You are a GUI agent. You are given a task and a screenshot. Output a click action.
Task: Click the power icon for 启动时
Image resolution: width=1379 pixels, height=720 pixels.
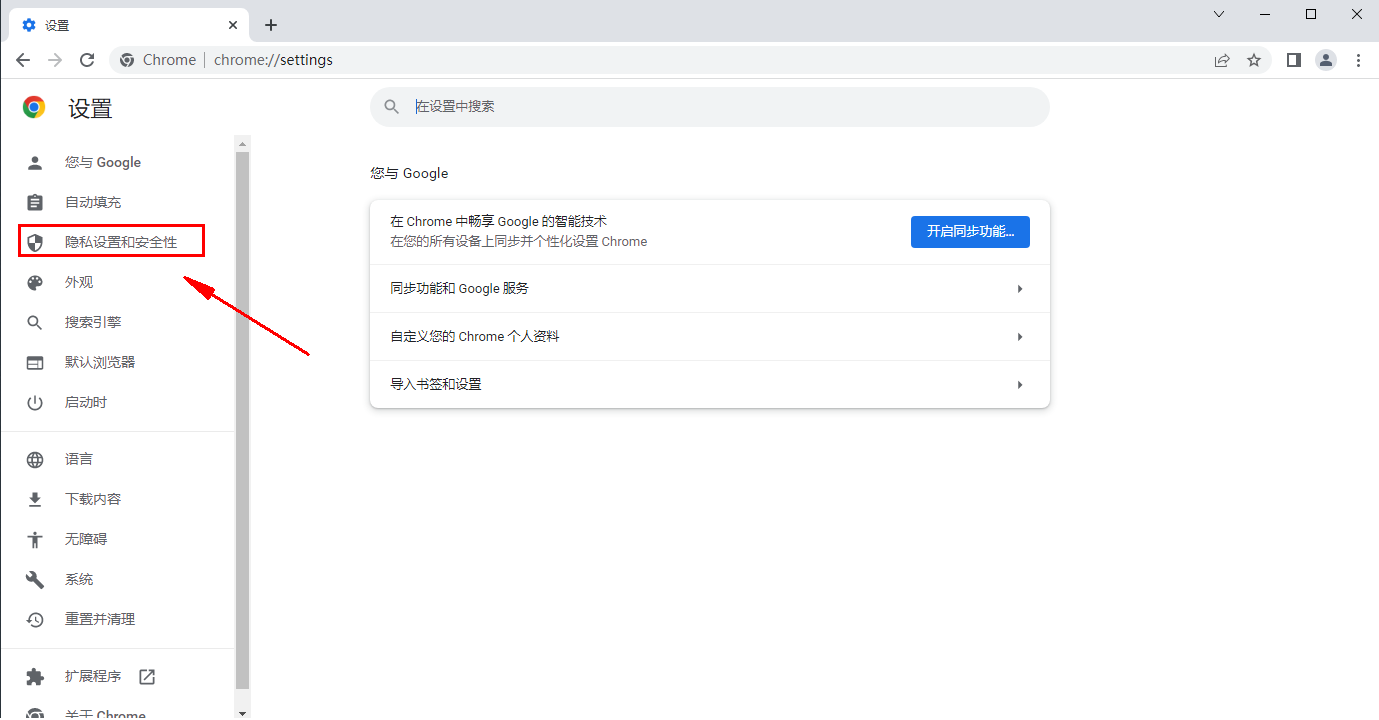[35, 402]
